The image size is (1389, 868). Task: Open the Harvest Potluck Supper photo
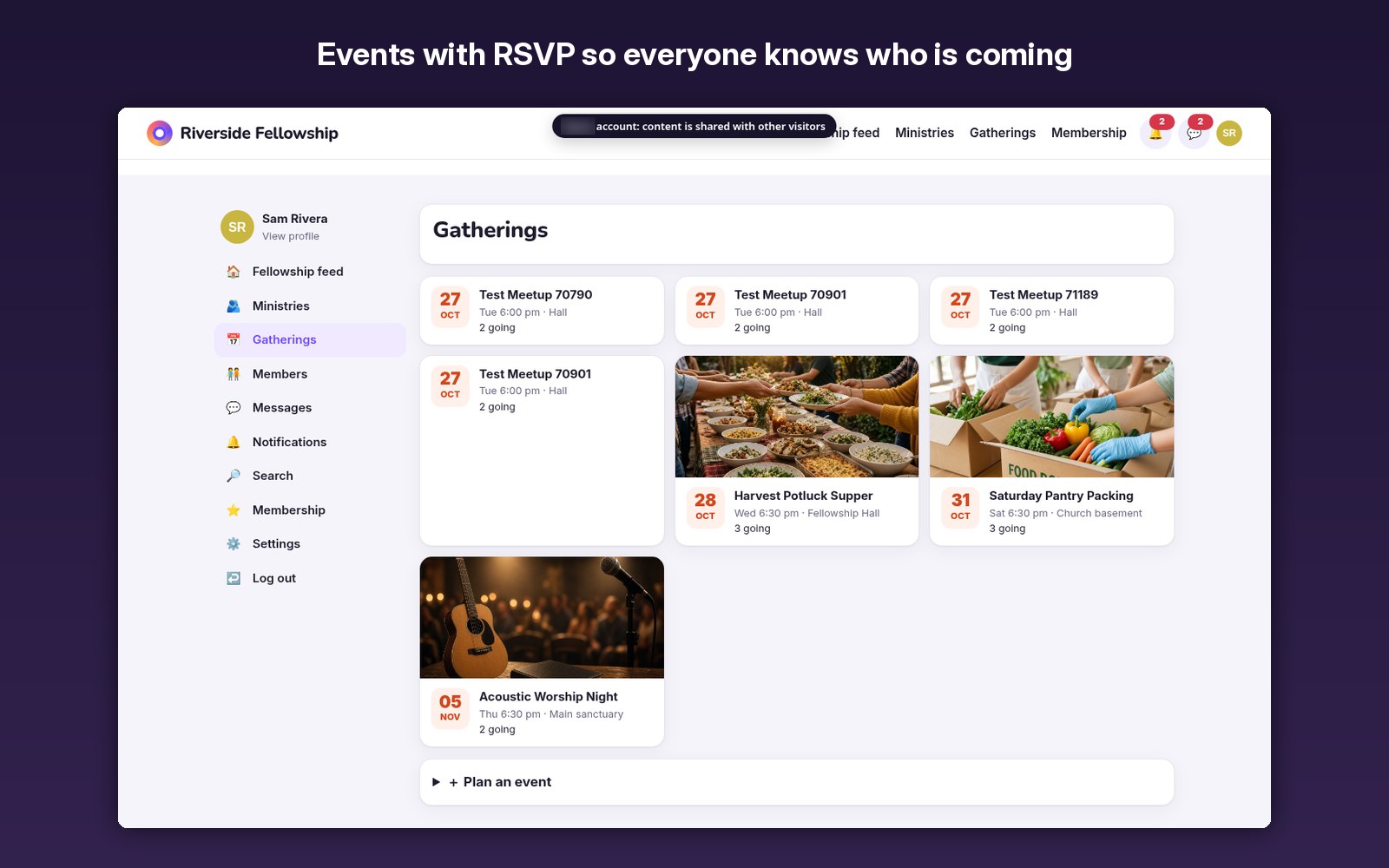(x=797, y=417)
